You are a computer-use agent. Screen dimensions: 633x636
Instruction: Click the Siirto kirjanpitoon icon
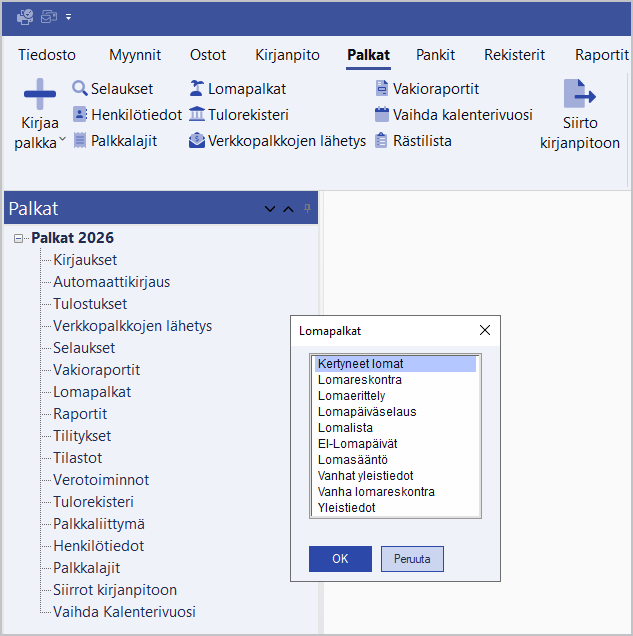579,95
